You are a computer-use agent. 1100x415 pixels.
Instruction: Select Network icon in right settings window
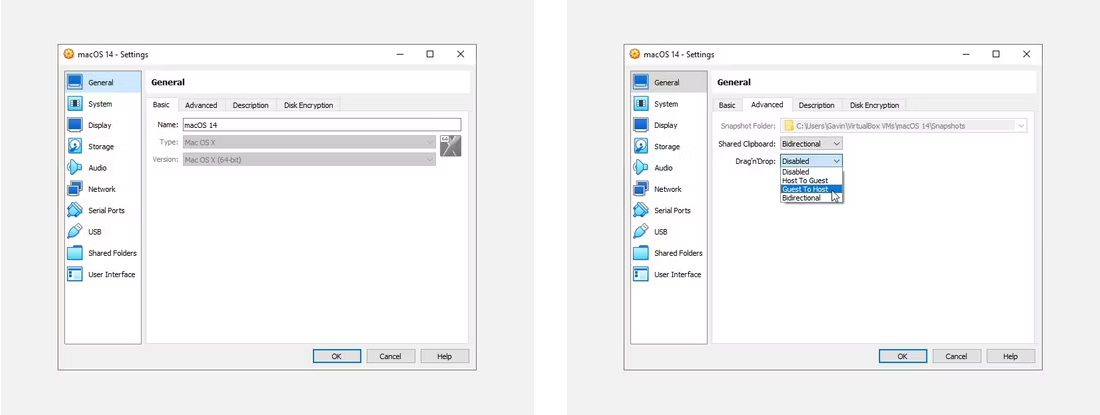point(640,189)
